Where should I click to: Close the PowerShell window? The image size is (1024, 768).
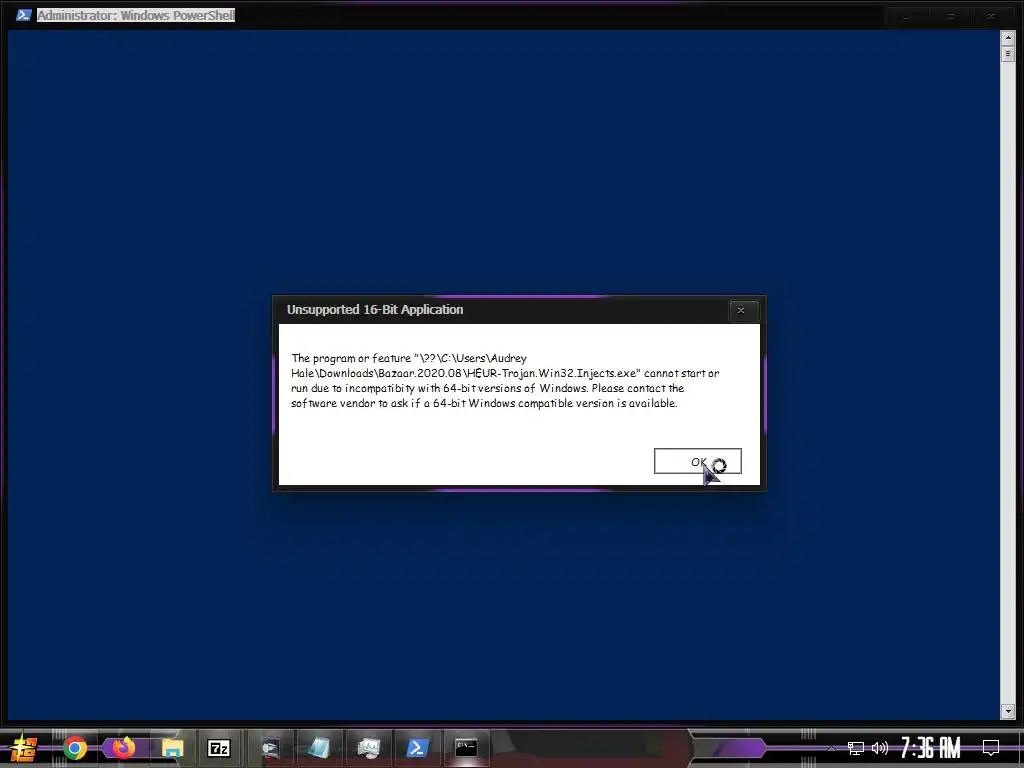(x=991, y=16)
